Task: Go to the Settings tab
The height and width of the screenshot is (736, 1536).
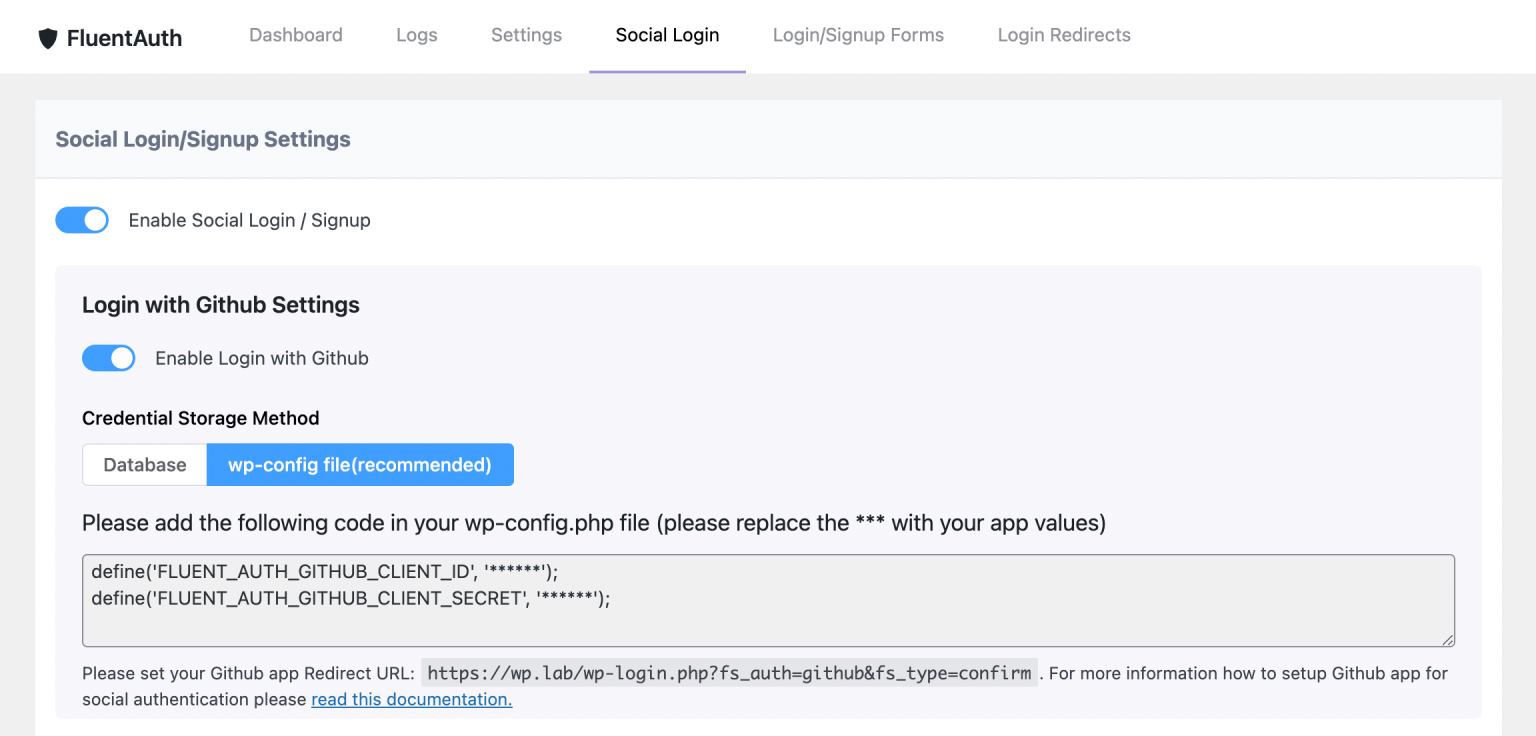Action: point(526,35)
